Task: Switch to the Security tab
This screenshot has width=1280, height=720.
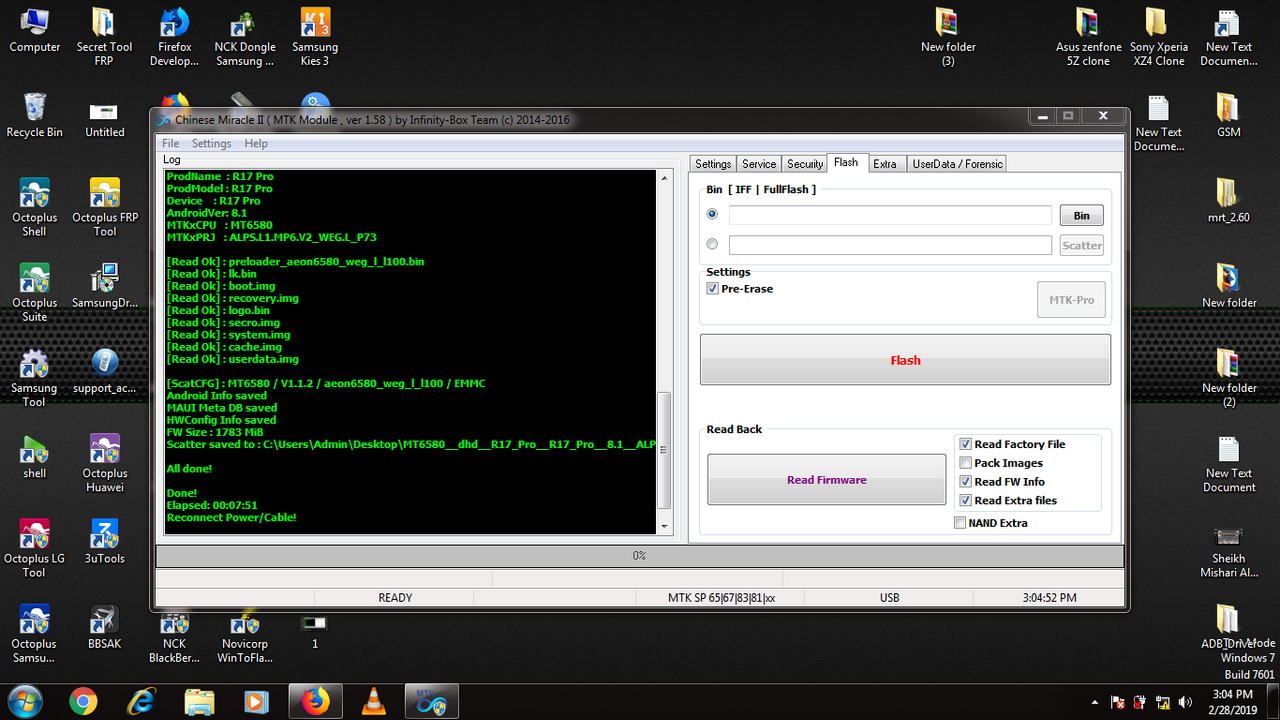Action: coord(805,164)
